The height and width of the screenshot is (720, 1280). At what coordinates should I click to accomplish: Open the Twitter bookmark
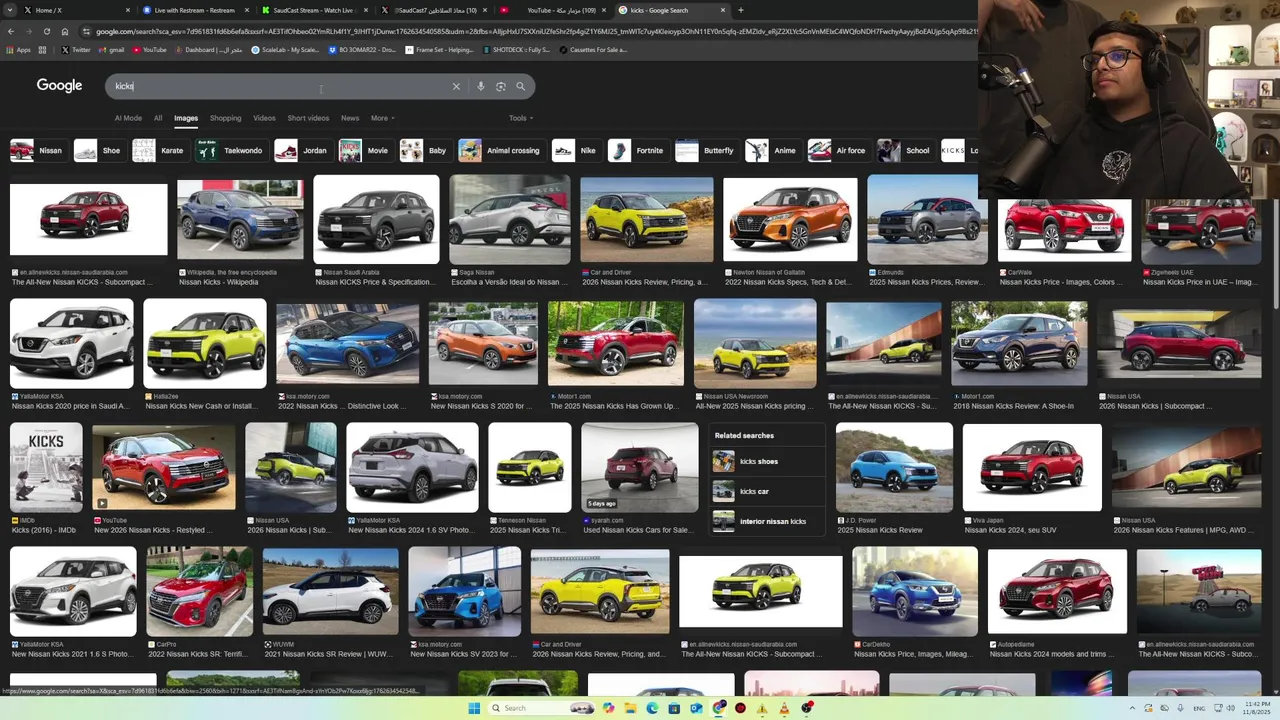(76, 49)
